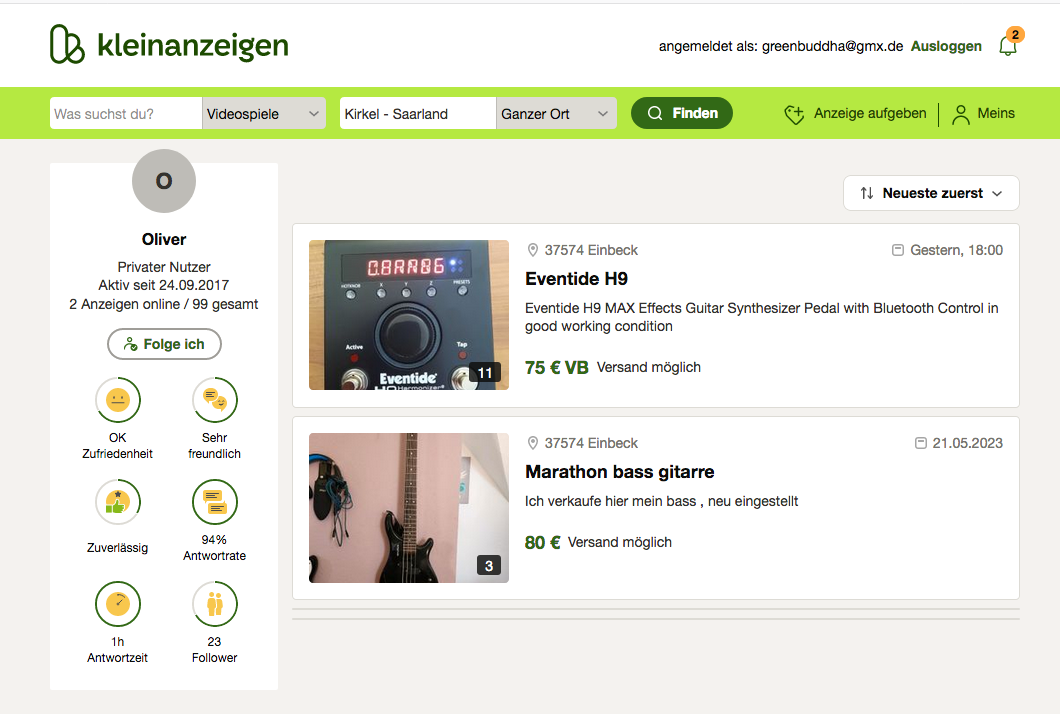Click the Kleinanzeigen logo
The image size is (1060, 714).
click(x=169, y=45)
